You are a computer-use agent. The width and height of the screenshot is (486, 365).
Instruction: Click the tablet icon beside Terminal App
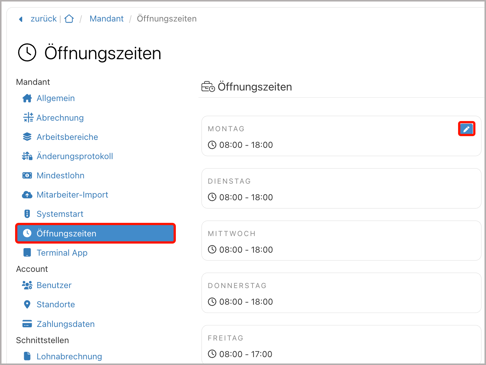pyautogui.click(x=27, y=252)
